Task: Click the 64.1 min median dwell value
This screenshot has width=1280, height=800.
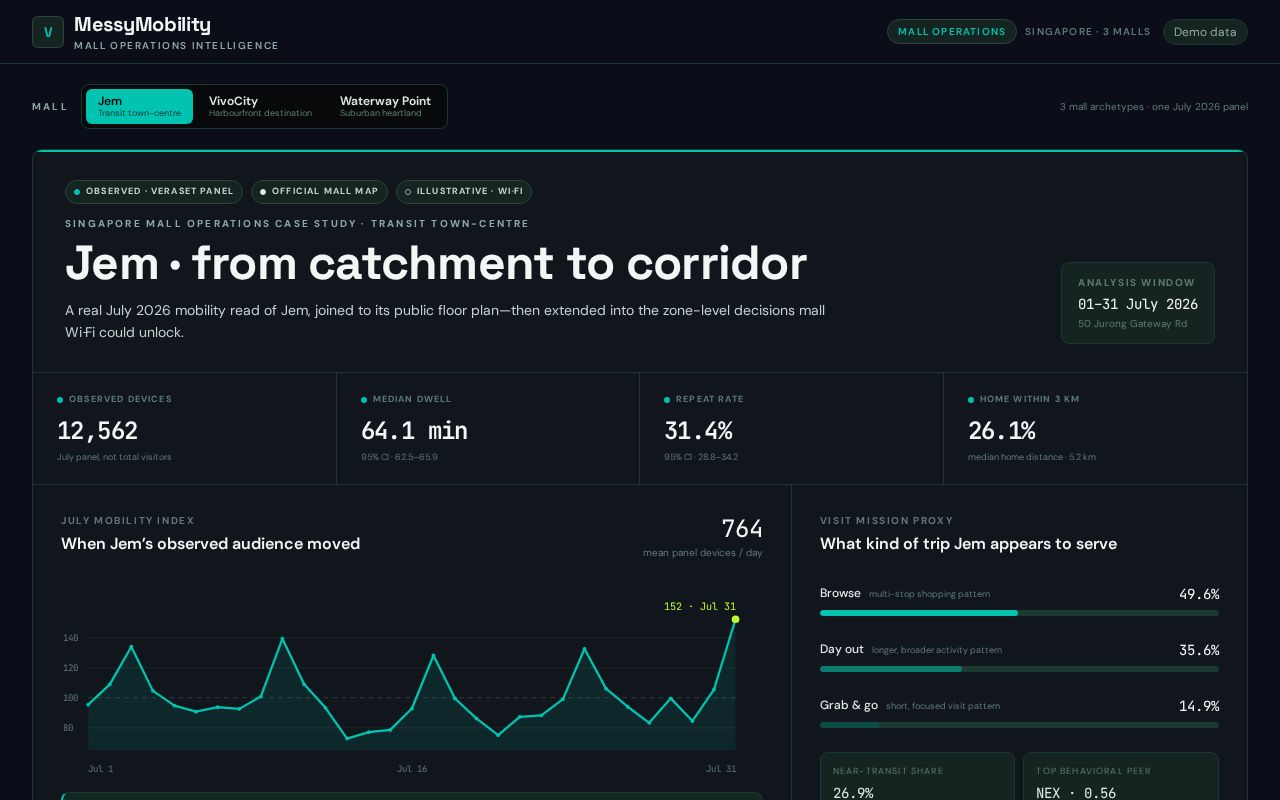Action: (x=414, y=431)
